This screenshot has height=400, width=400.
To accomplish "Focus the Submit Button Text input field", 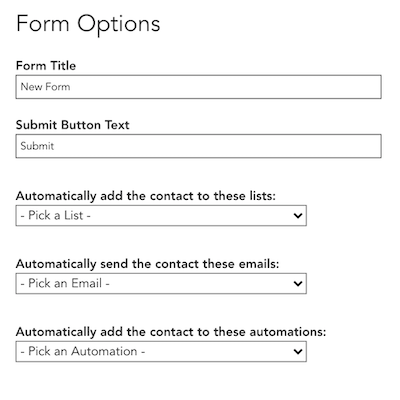I will [x=198, y=146].
